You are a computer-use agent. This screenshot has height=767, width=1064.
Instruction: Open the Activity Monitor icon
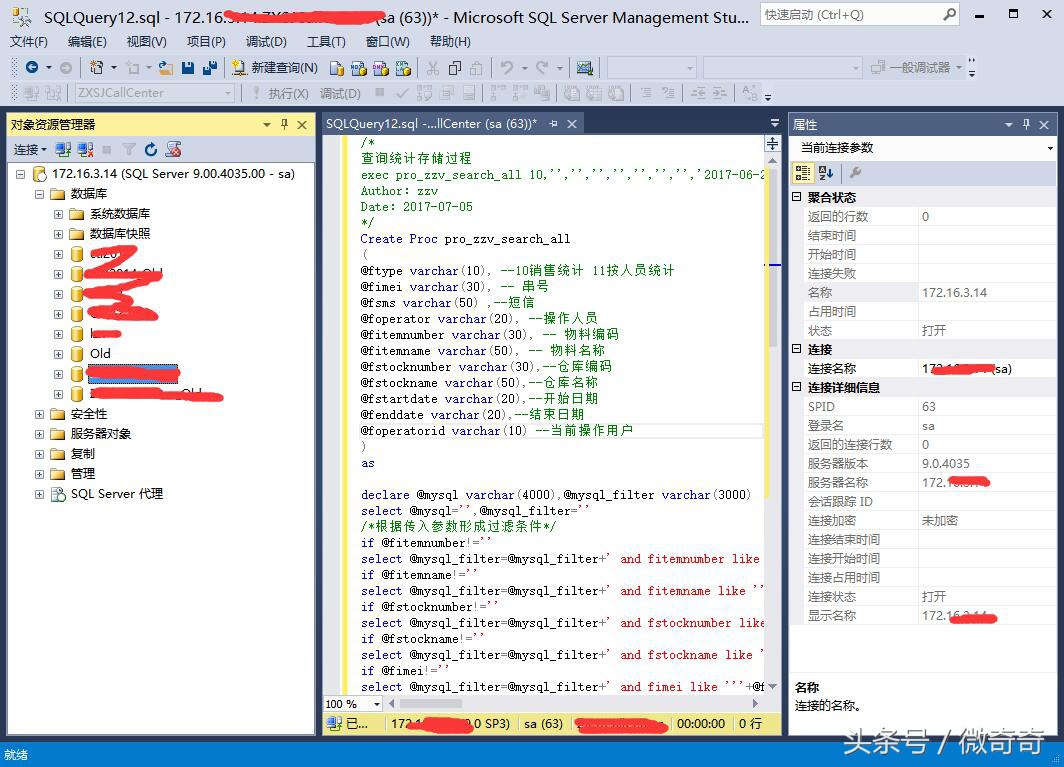(x=584, y=68)
